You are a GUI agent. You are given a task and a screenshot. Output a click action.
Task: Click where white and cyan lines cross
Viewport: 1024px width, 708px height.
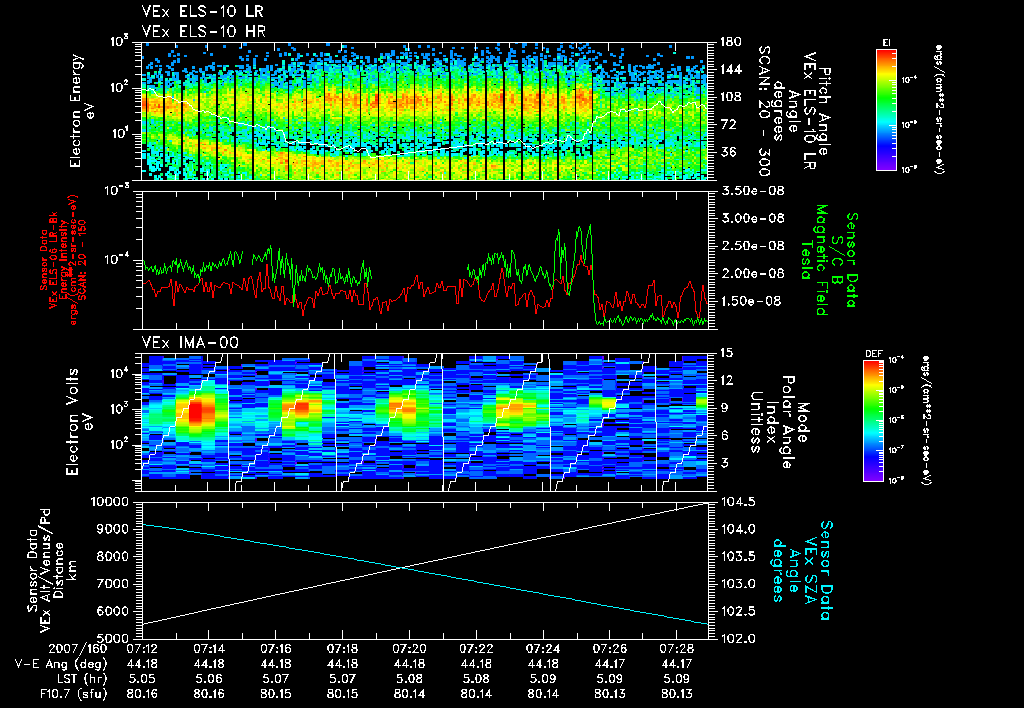point(403,568)
